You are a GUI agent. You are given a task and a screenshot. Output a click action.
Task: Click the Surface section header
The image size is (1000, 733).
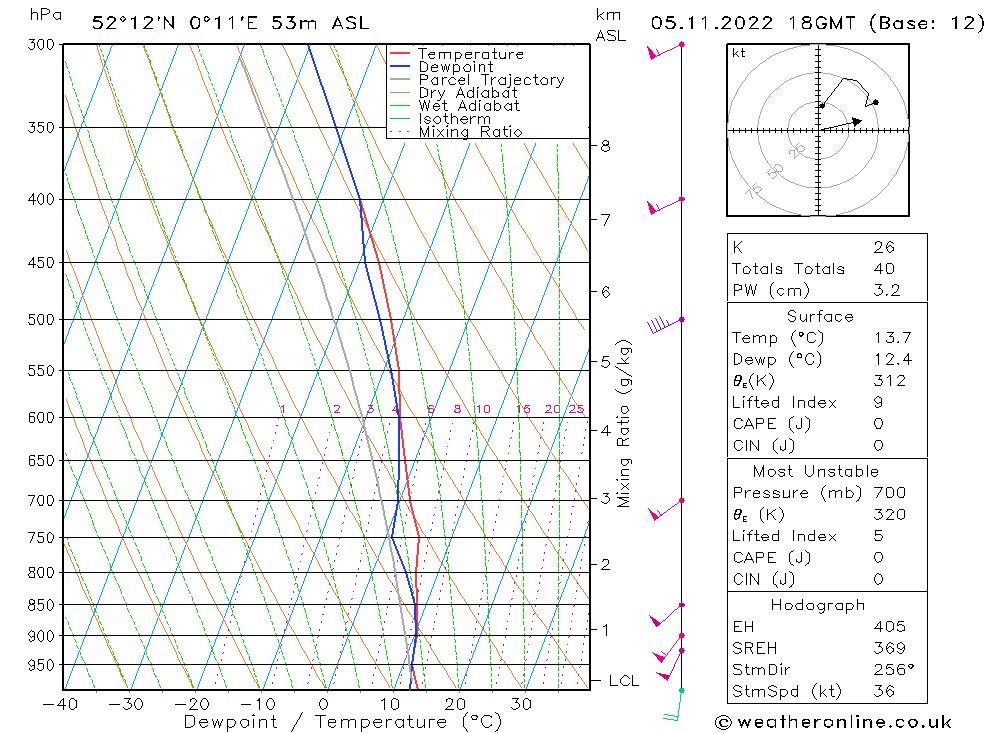pos(820,316)
